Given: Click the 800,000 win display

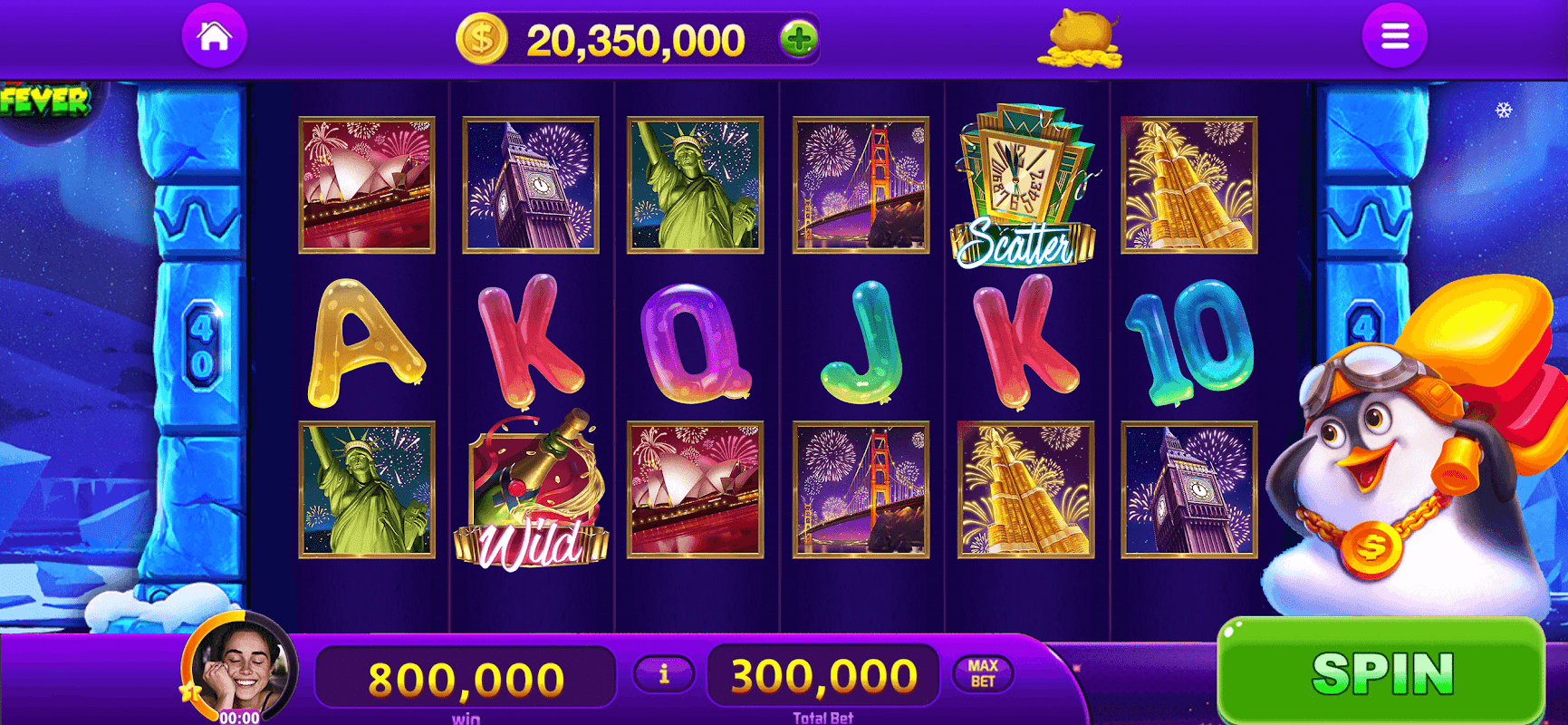Looking at the screenshot, I should click(x=466, y=678).
